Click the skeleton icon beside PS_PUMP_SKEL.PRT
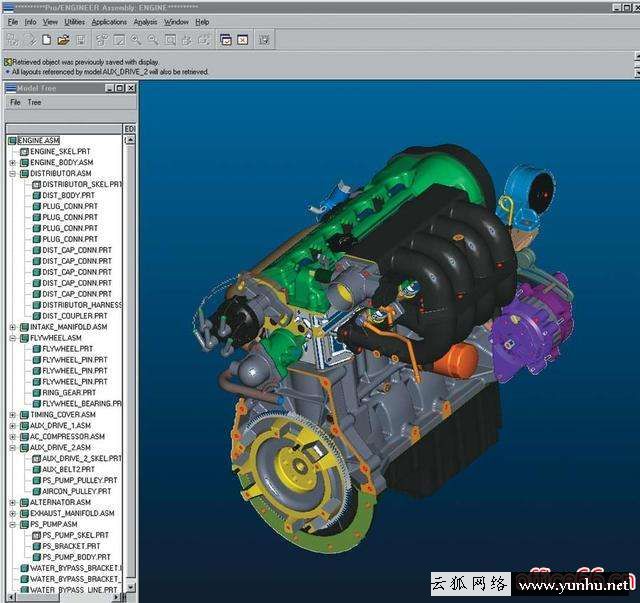Image resolution: width=640 pixels, height=603 pixels. (37, 535)
